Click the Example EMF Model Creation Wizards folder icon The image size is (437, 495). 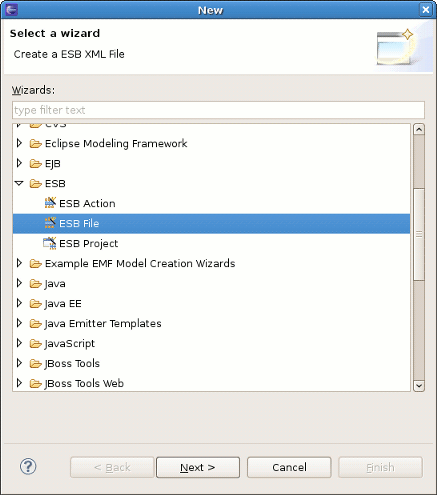pos(35,264)
